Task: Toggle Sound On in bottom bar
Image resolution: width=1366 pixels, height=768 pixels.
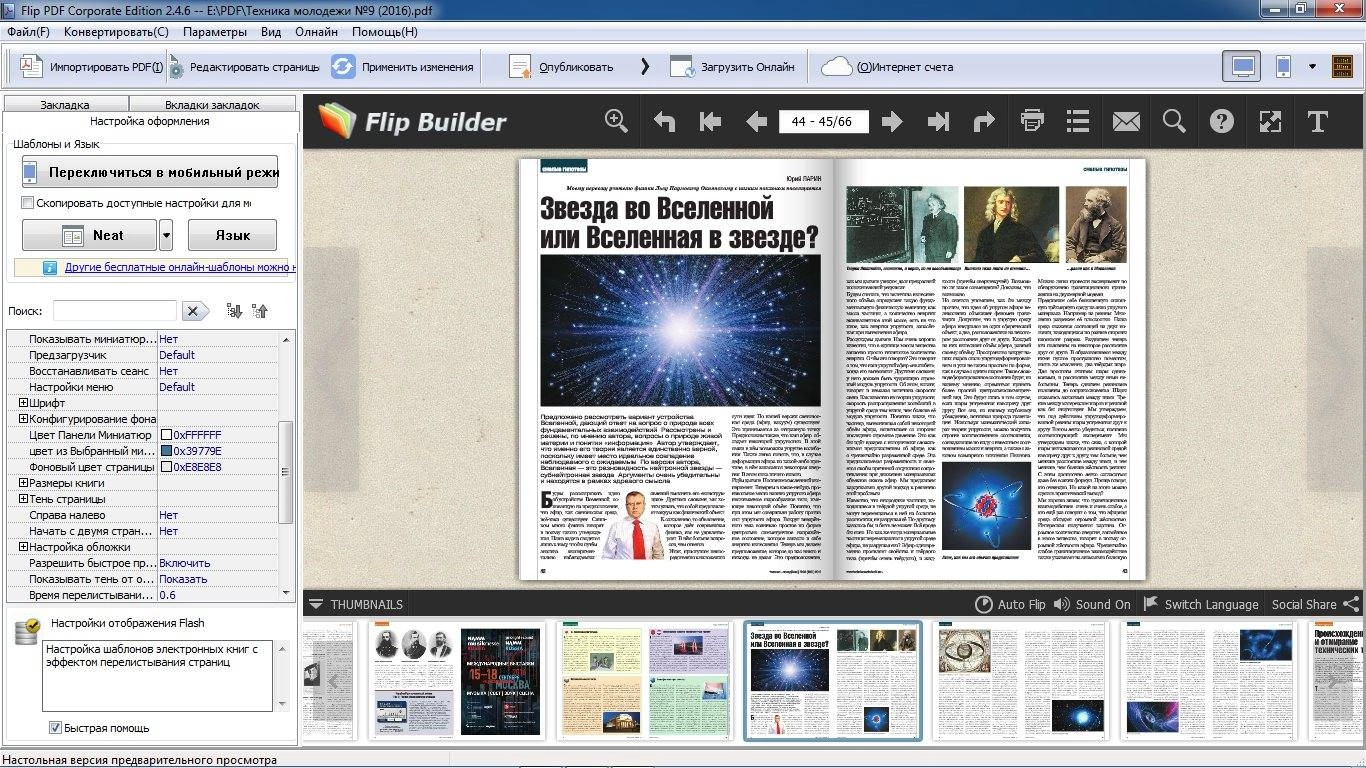Action: point(1091,604)
